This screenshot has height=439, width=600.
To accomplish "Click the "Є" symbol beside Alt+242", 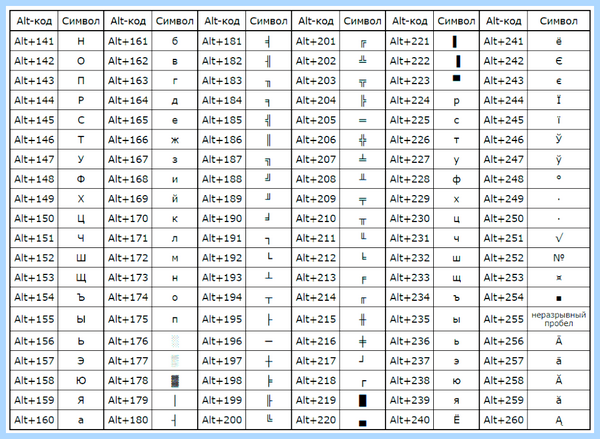I will point(559,61).
